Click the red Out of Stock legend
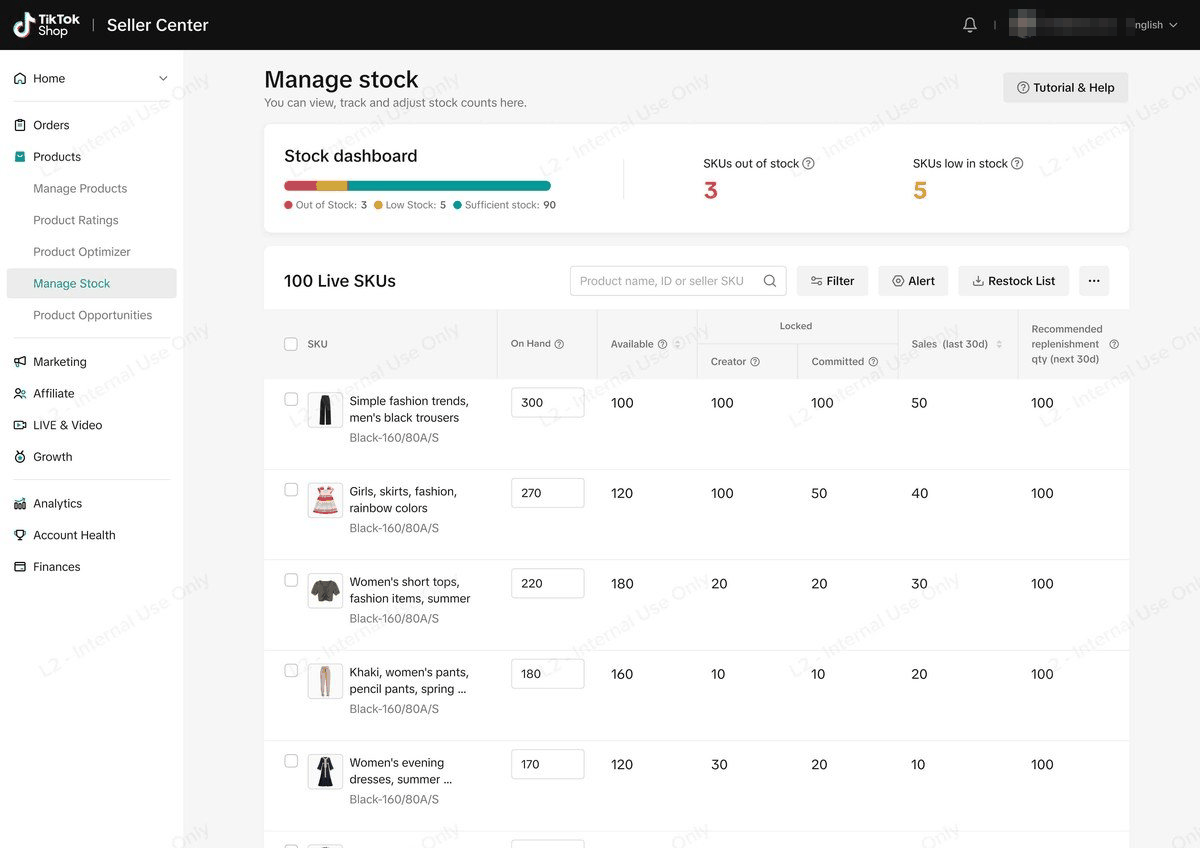Viewport: 1200px width, 848px height. tap(325, 205)
